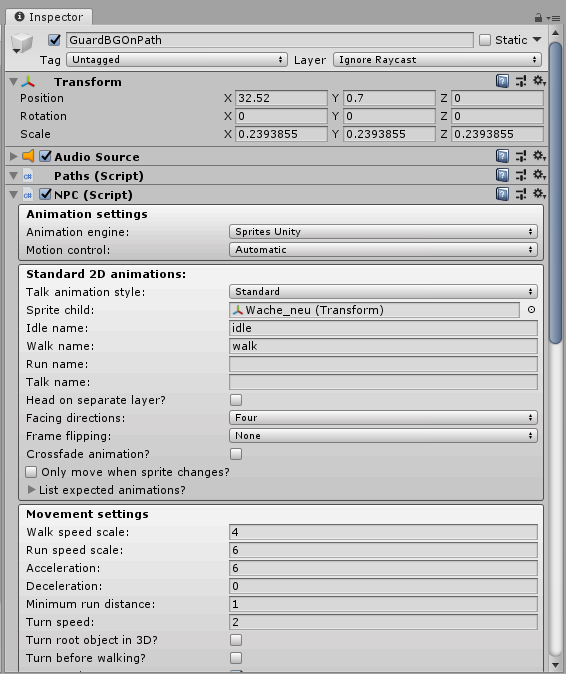This screenshot has height=674, width=566.
Task: Open the Paths script preset selector icon
Action: (x=521, y=175)
